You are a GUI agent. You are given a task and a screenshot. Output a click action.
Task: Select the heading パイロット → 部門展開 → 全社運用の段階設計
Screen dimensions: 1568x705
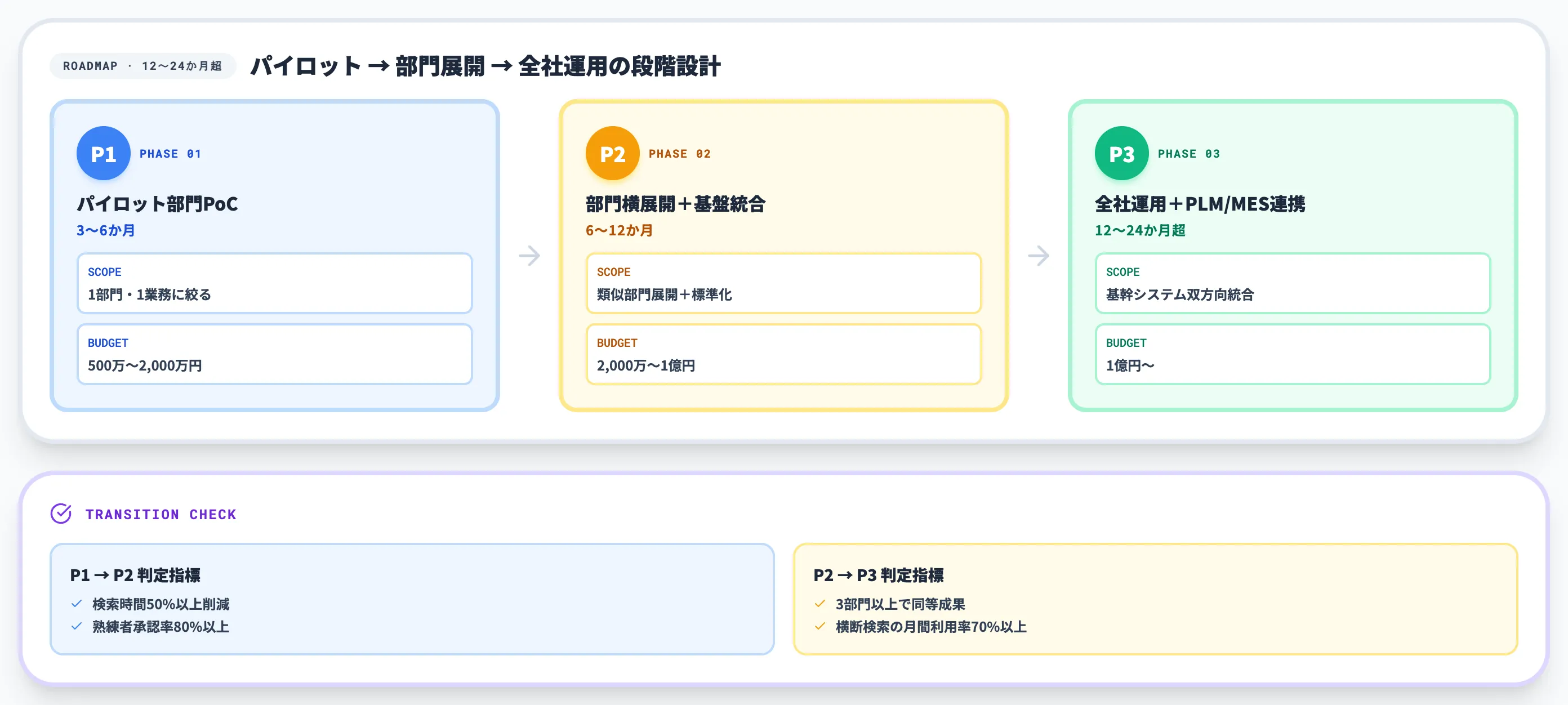pos(485,66)
